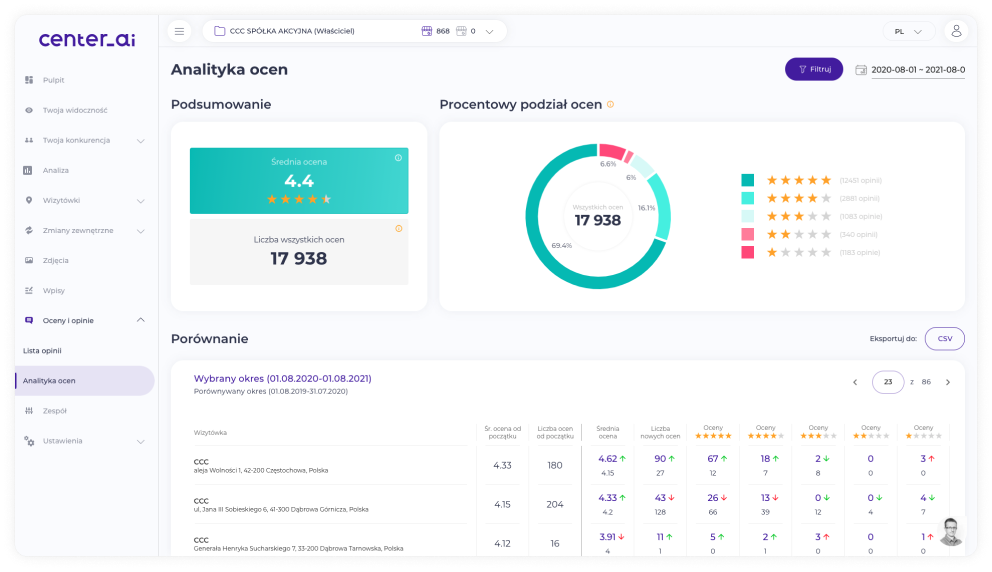Viewport: 992px width, 572px height.
Task: Click the Filtruj button
Action: [x=814, y=69]
